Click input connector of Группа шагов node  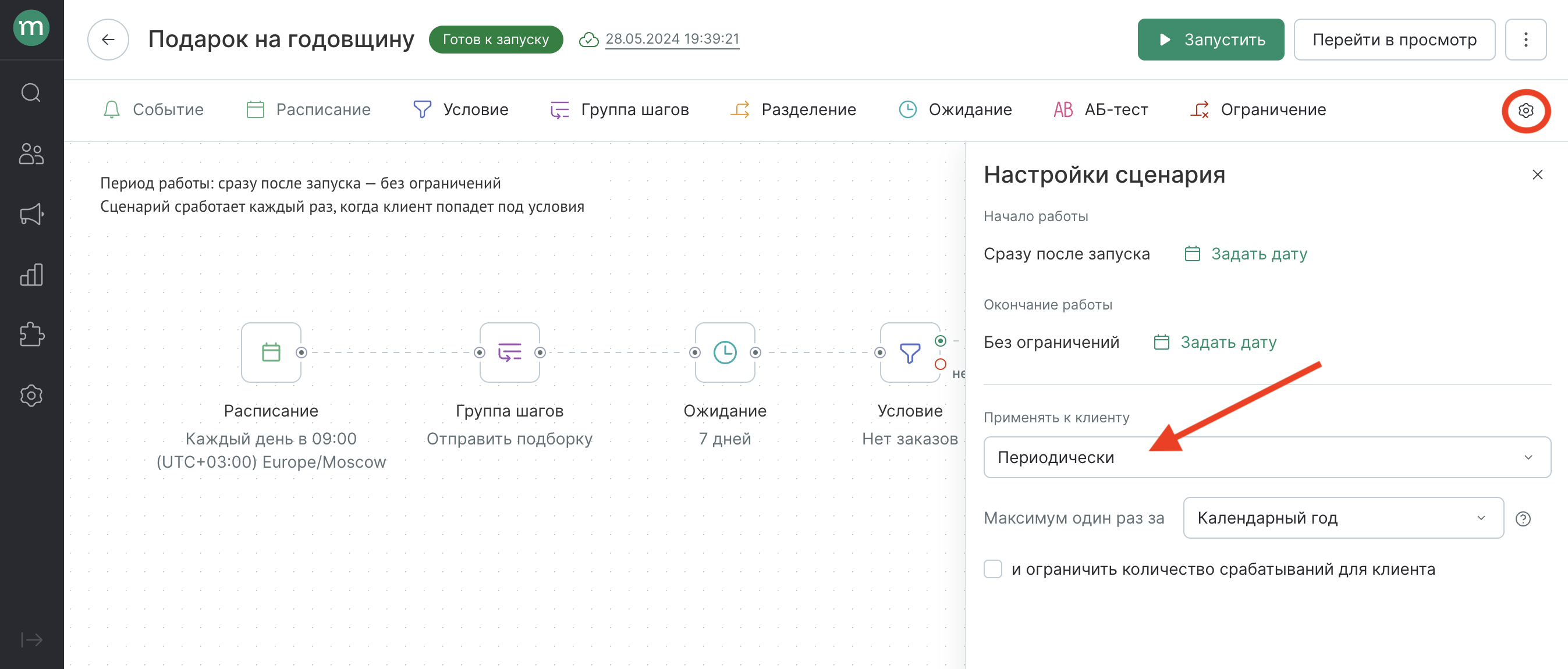(480, 353)
